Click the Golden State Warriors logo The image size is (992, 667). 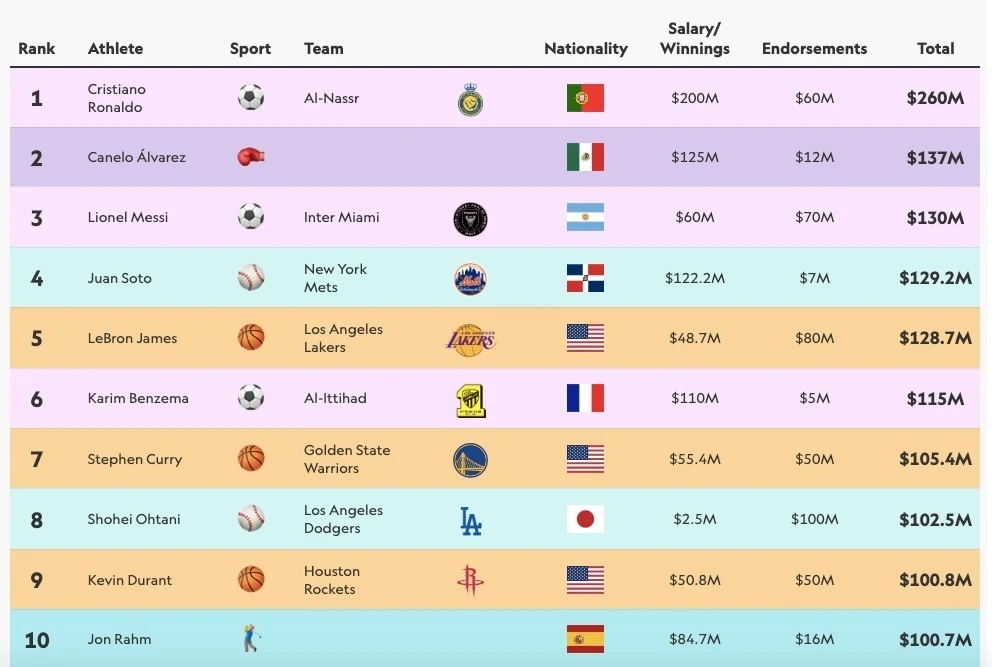pos(470,459)
